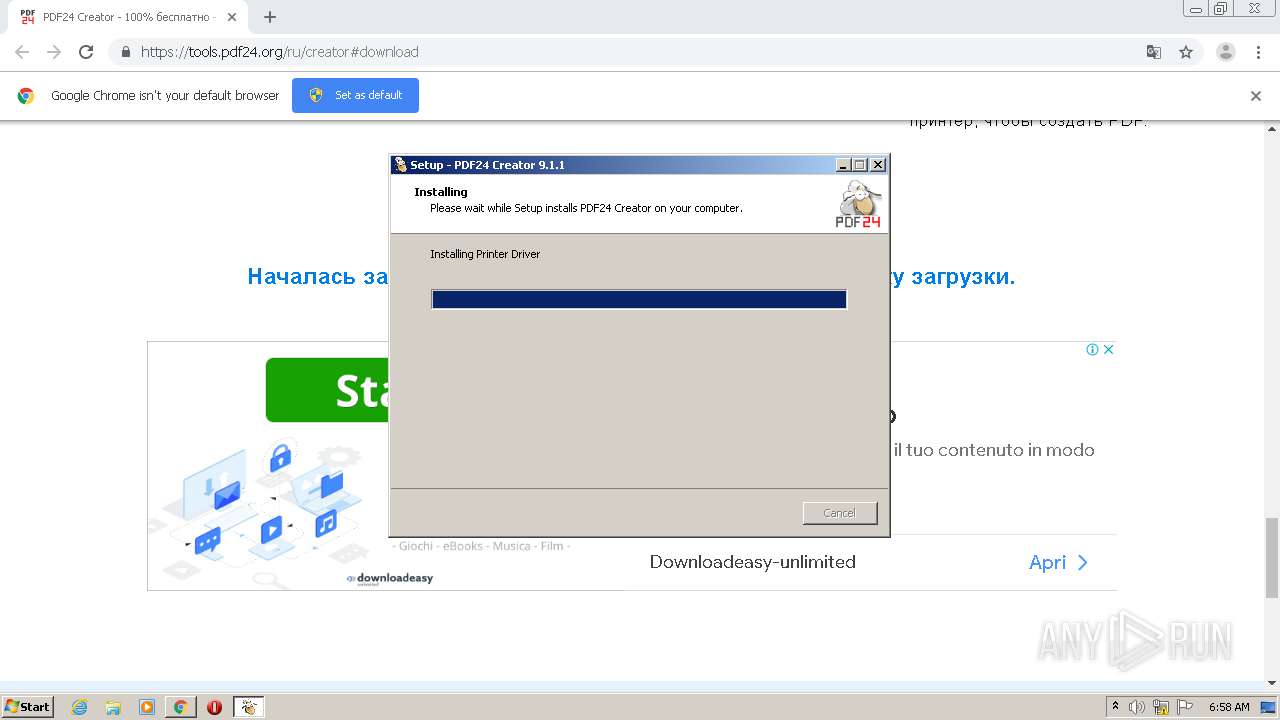The width and height of the screenshot is (1280, 720).
Task: Click the AdChoices info icon on ad
Action: [x=1093, y=349]
